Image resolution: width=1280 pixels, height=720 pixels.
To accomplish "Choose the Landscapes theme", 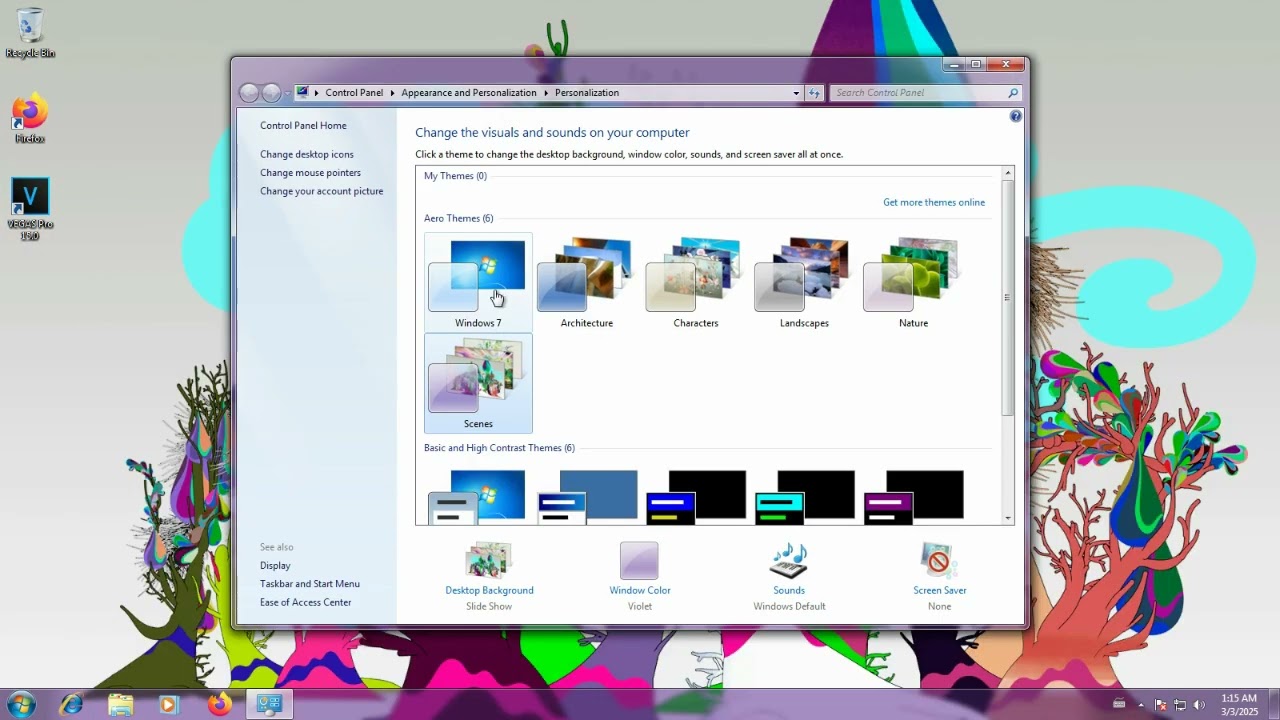I will click(804, 282).
